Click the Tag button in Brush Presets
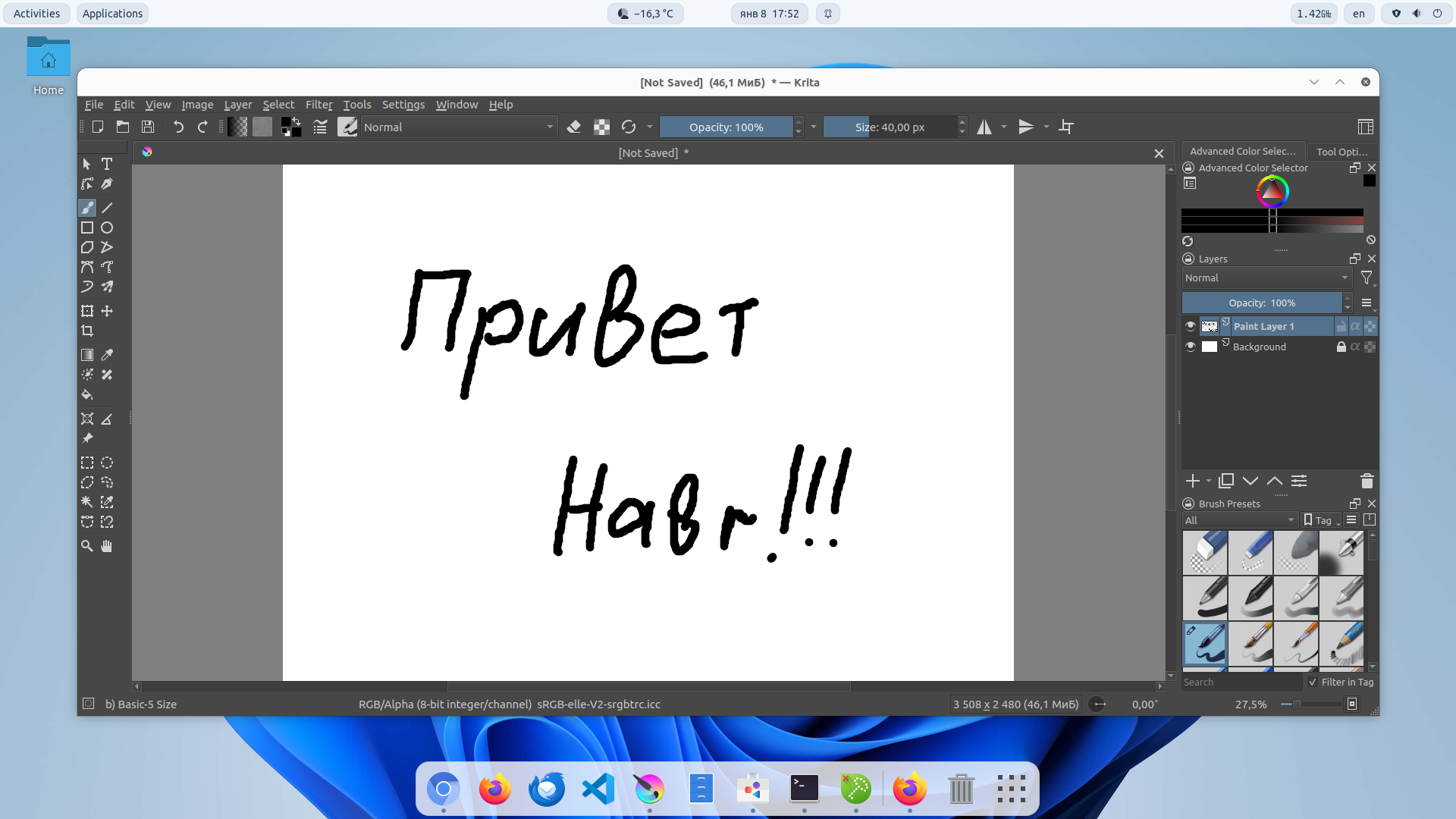 (x=1319, y=520)
